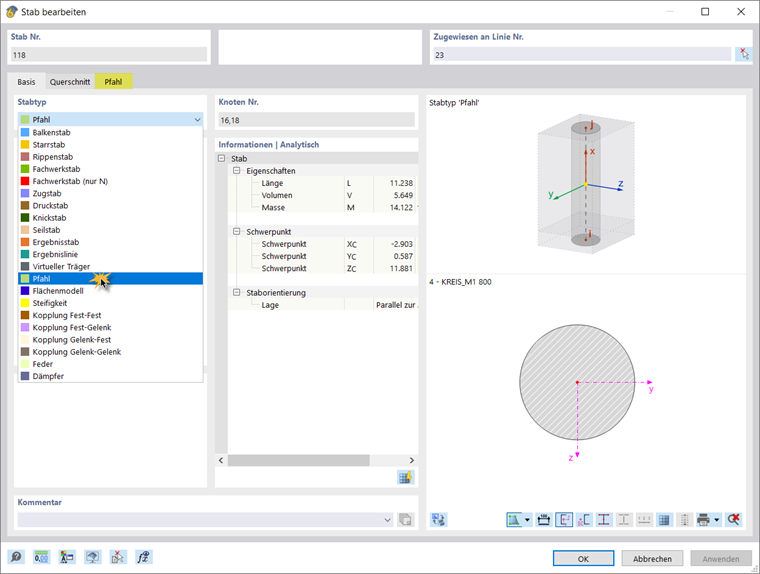The width and height of the screenshot is (760, 574).
Task: Choose Rippenstab in the dropdown list
Action: click(111, 157)
